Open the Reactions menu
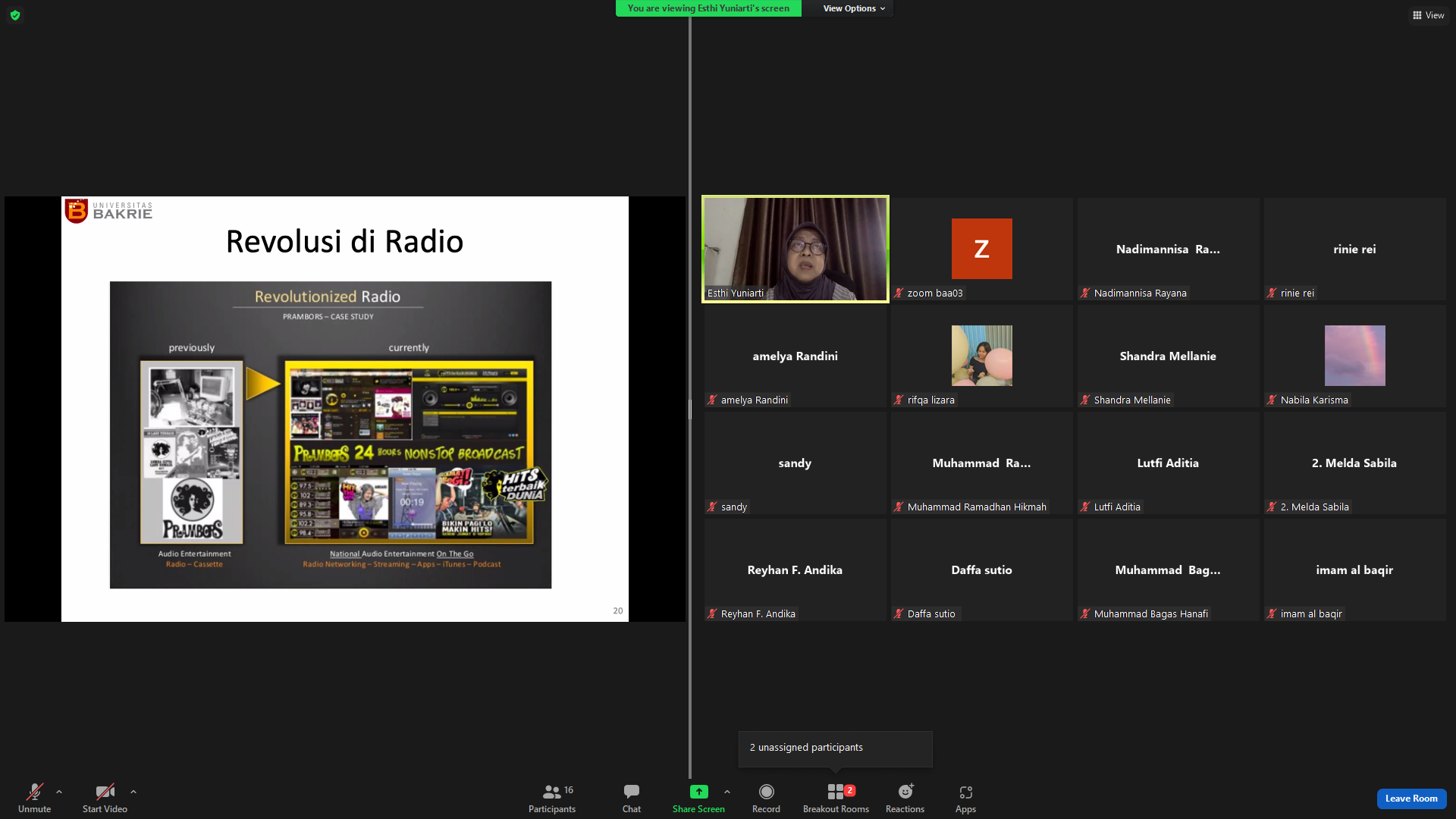Viewport: 1456px width, 819px height. 905,798
